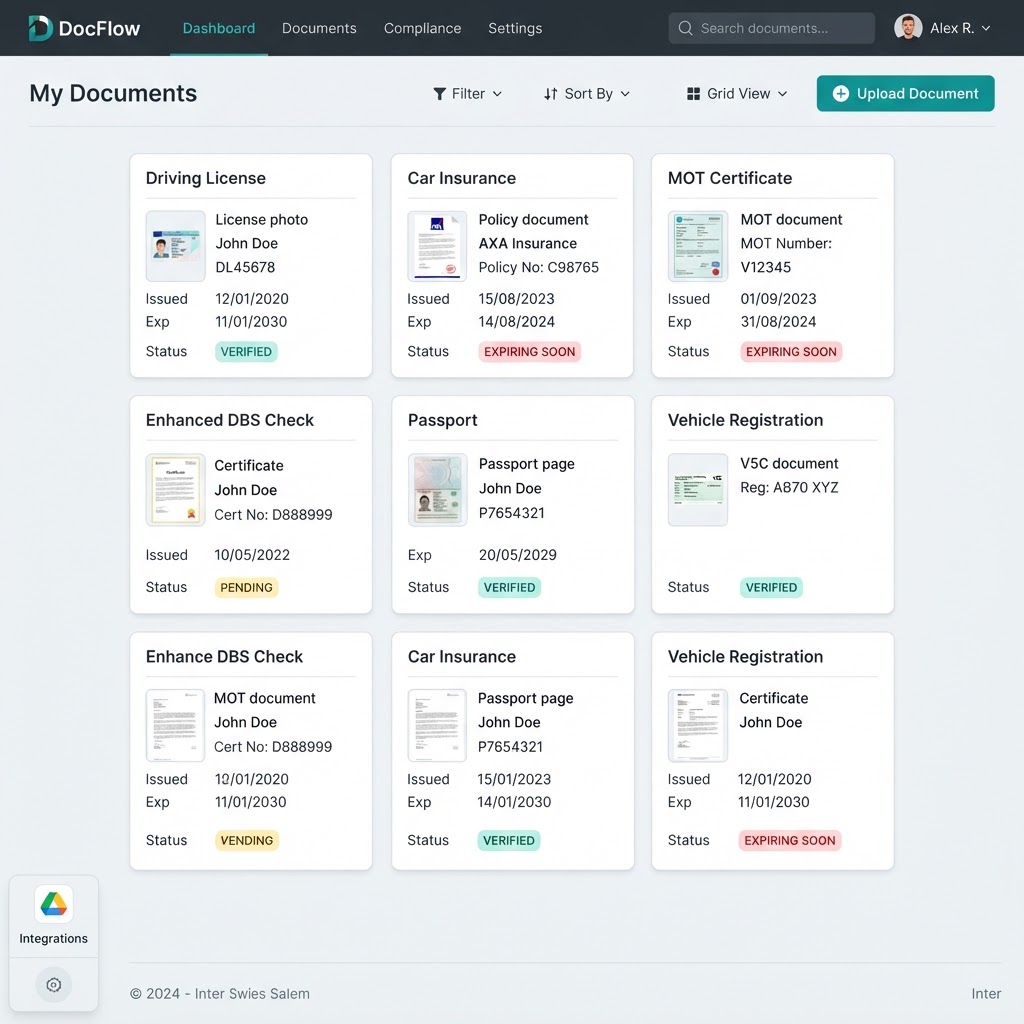Click the Grid View squares icon

click(694, 94)
